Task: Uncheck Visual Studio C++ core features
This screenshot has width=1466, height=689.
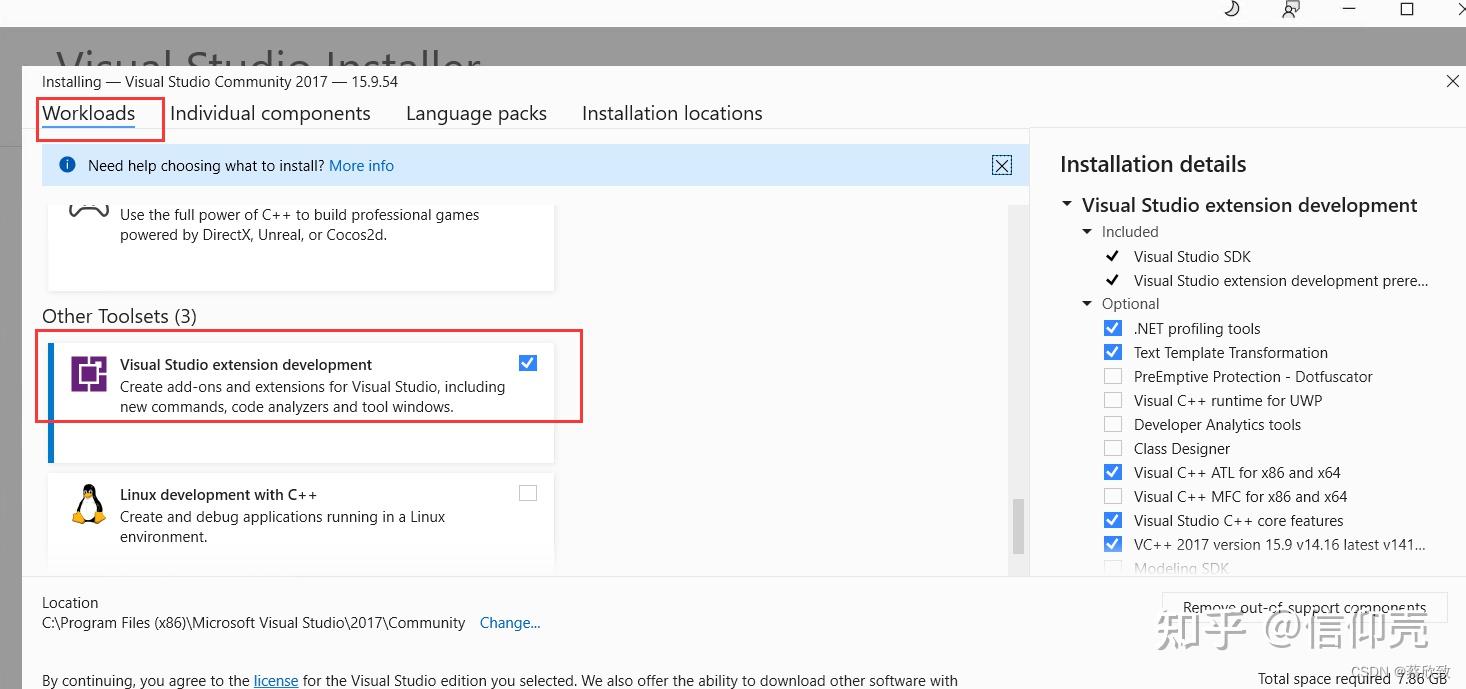Action: tap(1112, 520)
